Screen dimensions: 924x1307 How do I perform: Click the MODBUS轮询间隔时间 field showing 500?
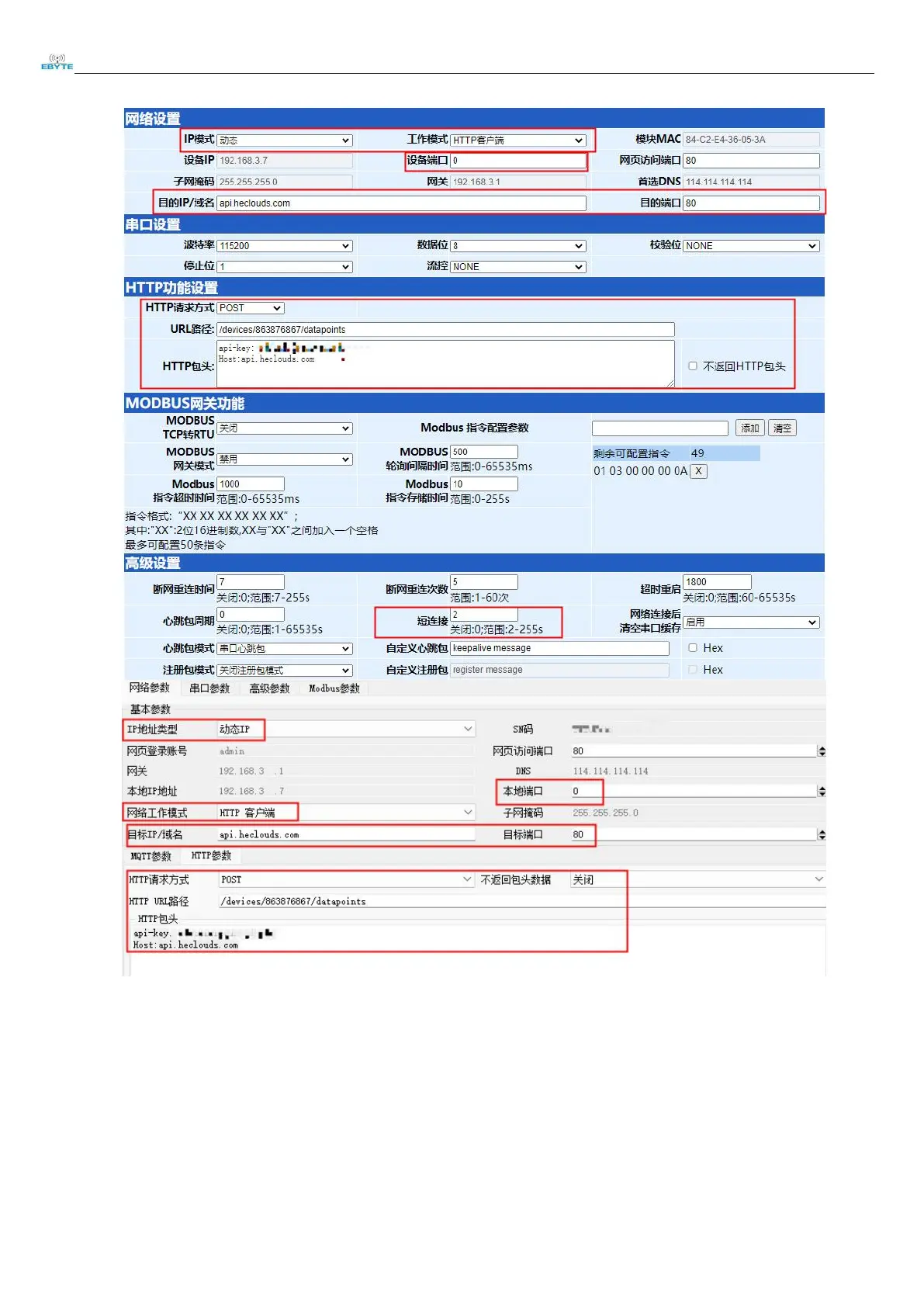pyautogui.click(x=483, y=452)
